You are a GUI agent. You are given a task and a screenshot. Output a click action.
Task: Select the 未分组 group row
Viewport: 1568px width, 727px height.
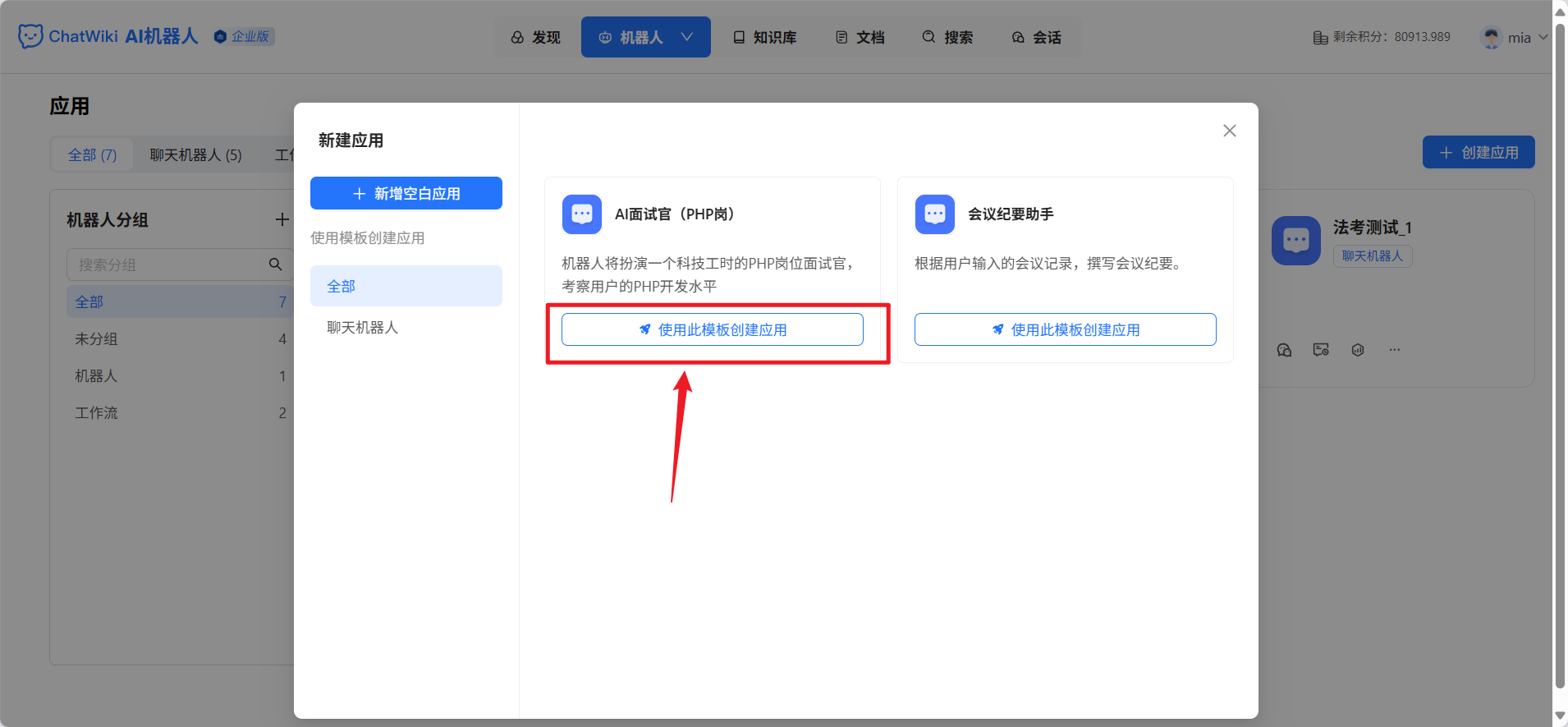click(180, 338)
